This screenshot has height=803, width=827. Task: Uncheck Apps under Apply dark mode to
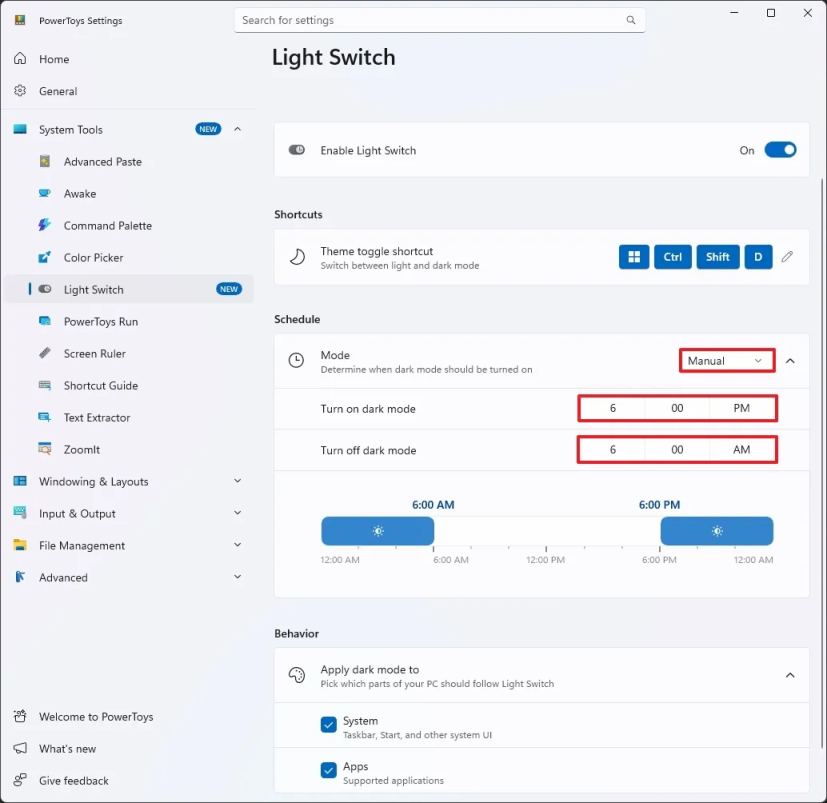[x=329, y=770]
